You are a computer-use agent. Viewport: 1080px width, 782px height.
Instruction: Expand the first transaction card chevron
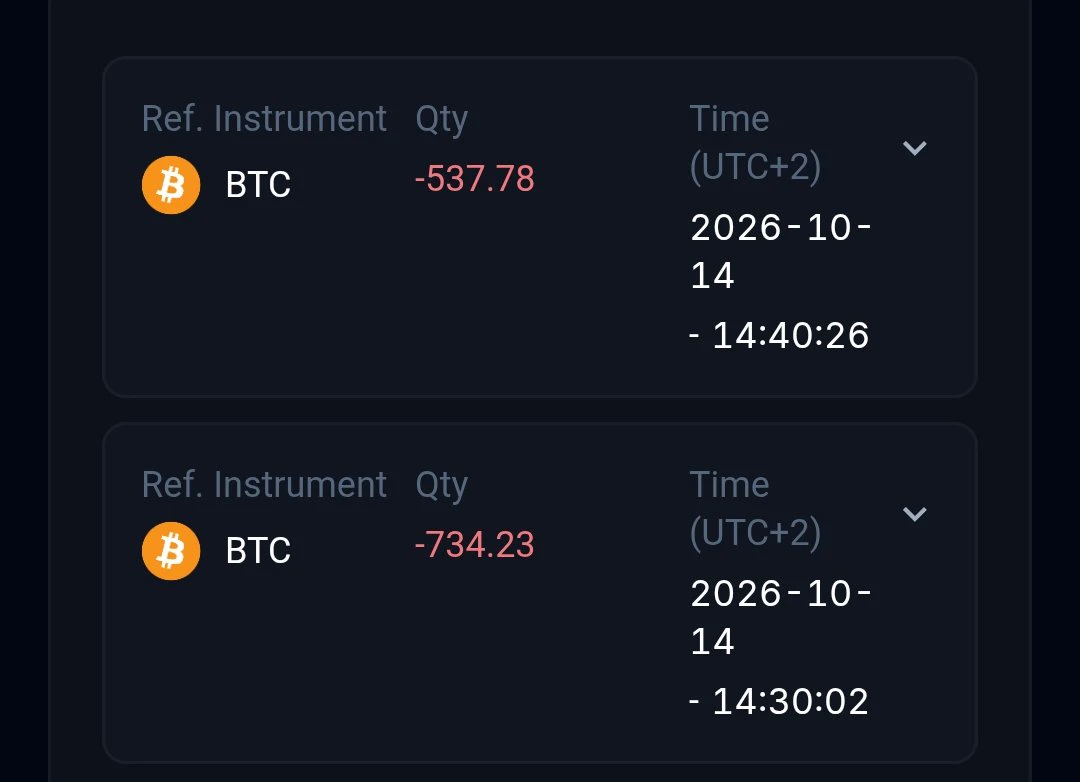pos(914,147)
